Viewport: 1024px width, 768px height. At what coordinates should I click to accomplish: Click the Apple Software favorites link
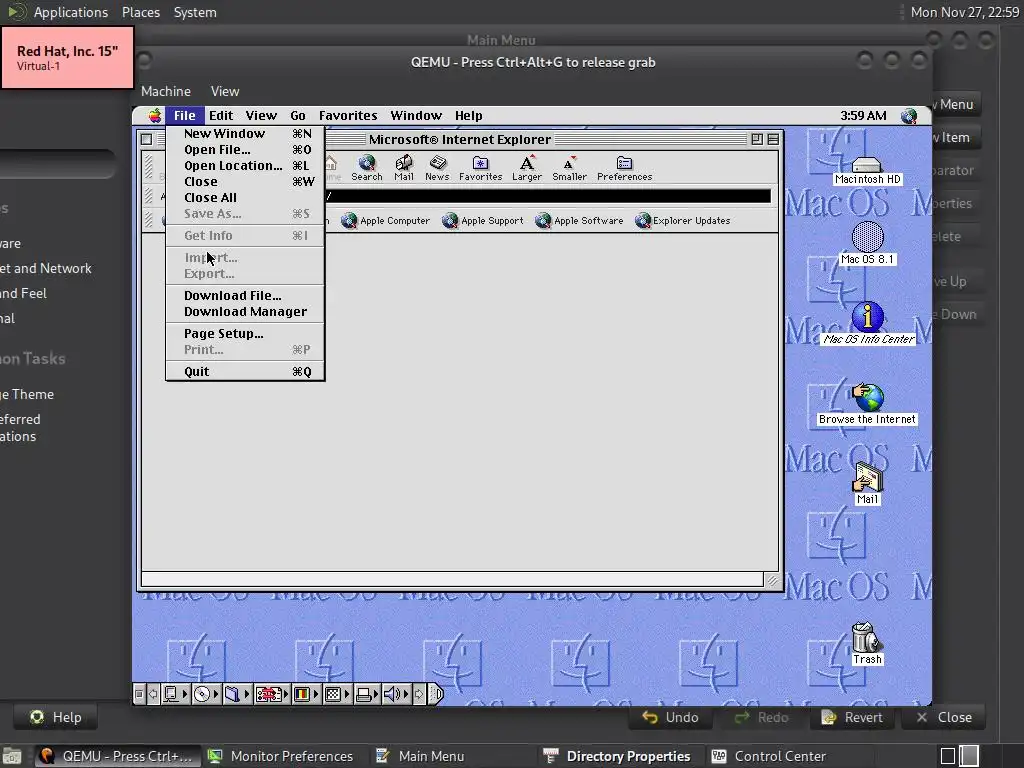(579, 221)
